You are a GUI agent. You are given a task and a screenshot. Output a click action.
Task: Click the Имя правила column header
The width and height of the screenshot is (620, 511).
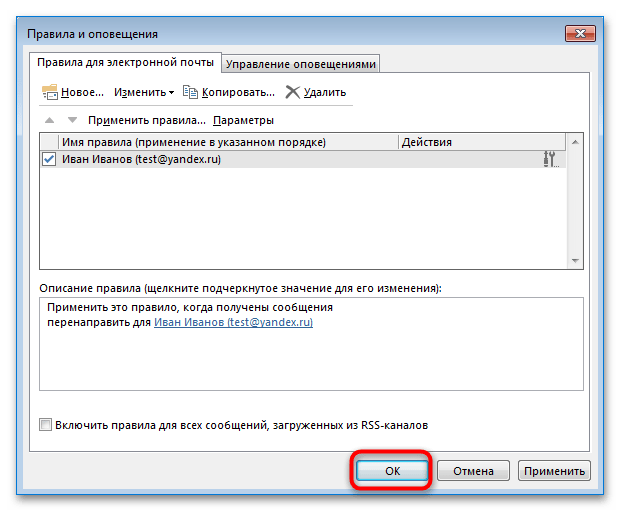click(x=228, y=142)
